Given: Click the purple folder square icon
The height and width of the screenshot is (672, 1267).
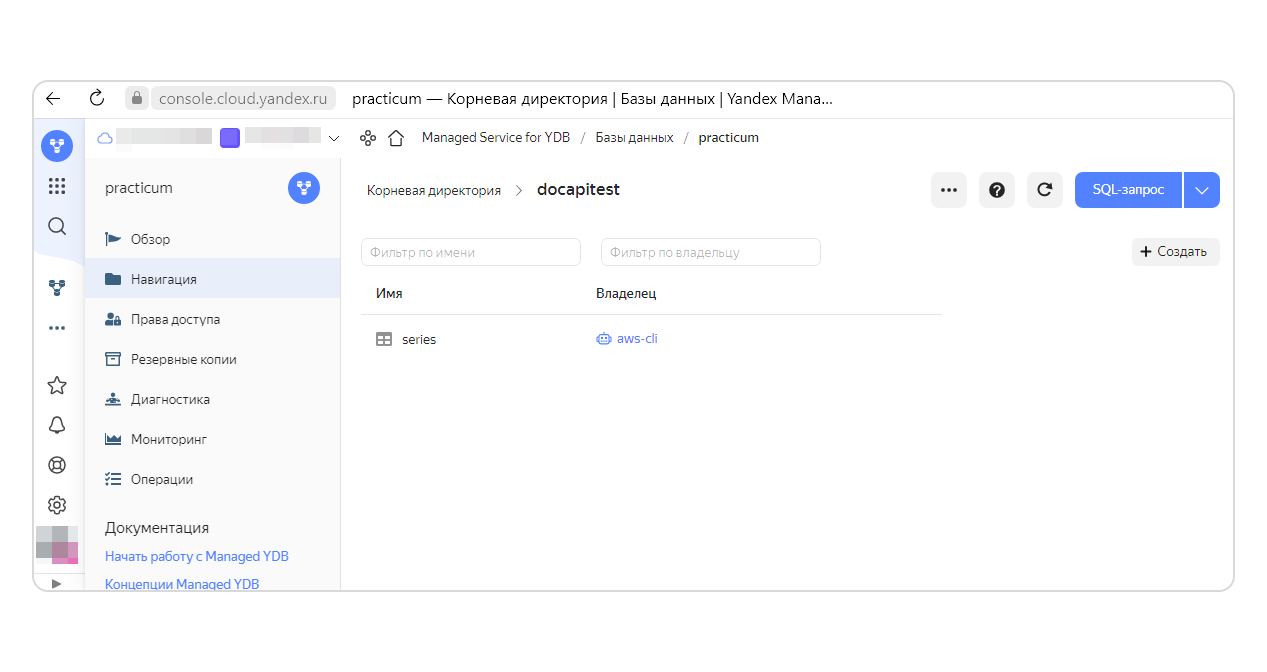Looking at the screenshot, I should [230, 138].
